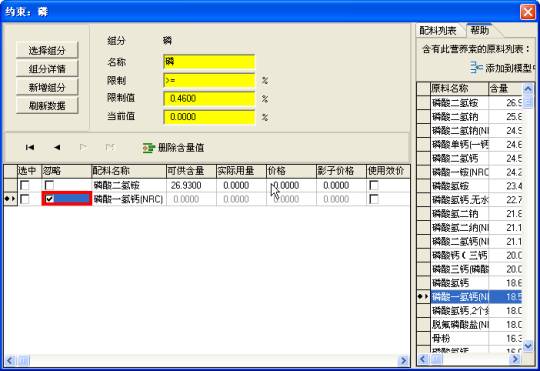Open the 限制 operator field
The height and width of the screenshot is (371, 540).
[209, 80]
